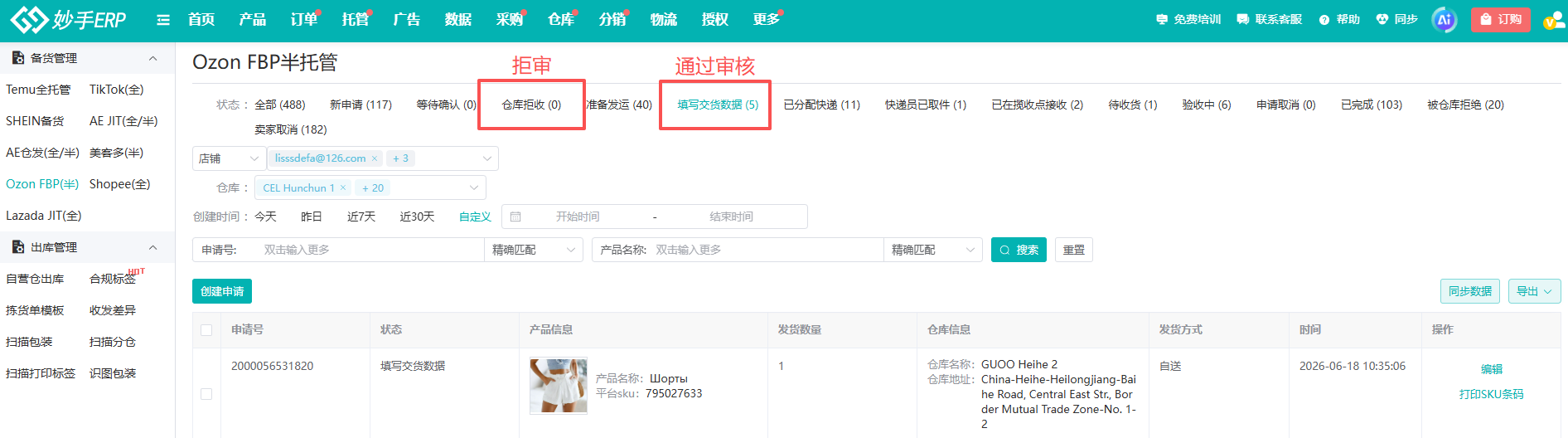This screenshot has width=1568, height=438.
Task: Open the 授权 menu
Action: [715, 19]
